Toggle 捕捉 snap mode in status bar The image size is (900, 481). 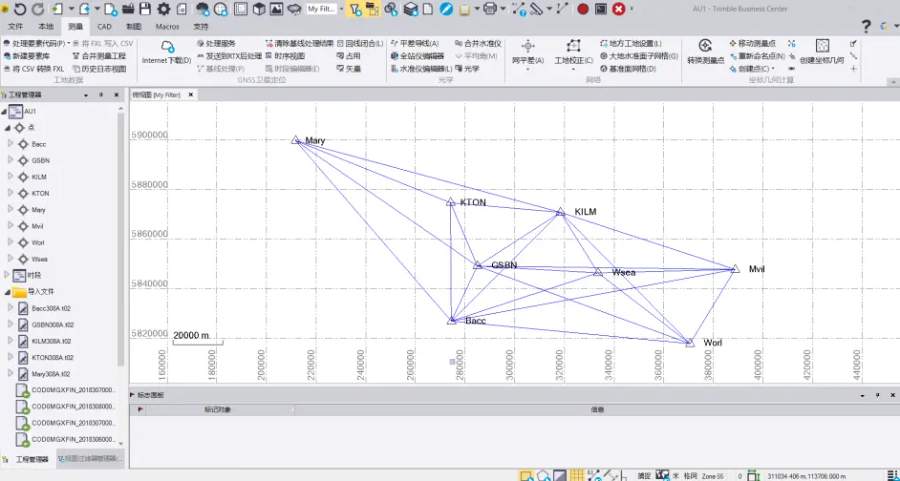pos(644,476)
